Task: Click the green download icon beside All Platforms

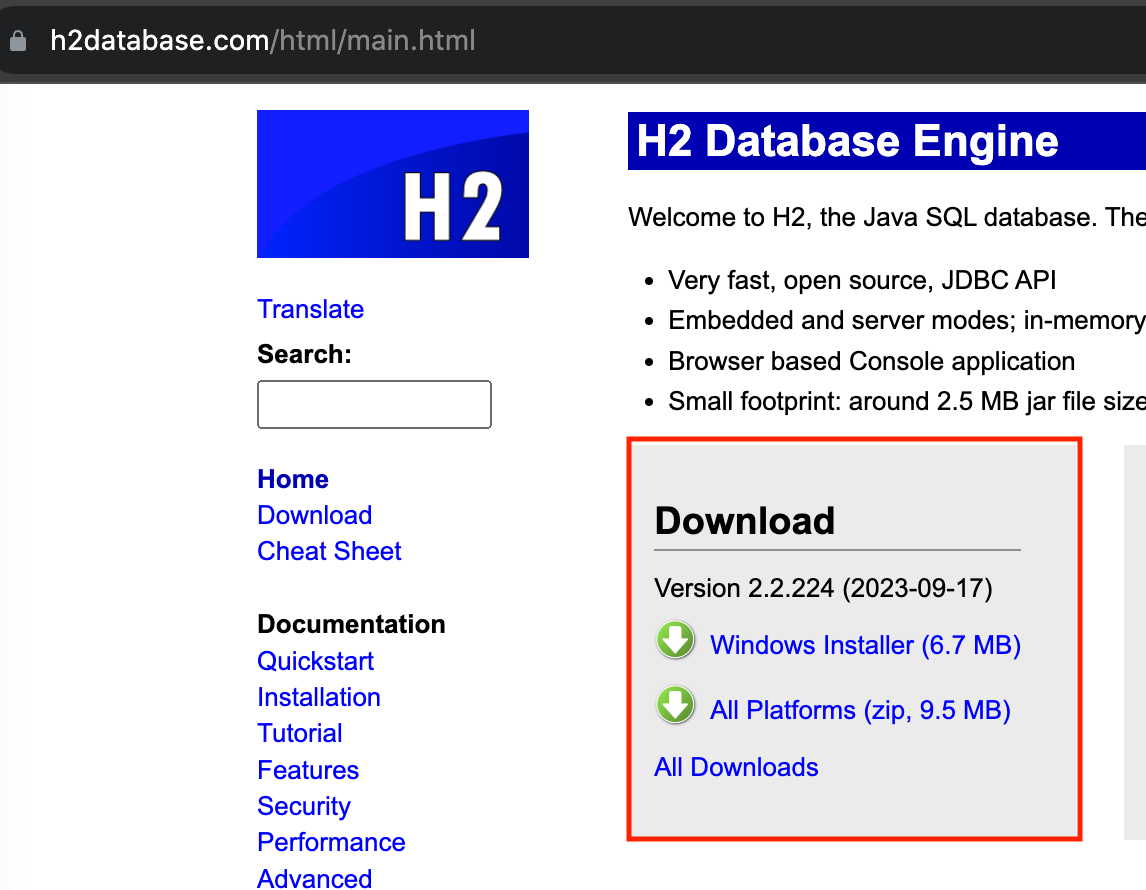Action: click(x=675, y=705)
